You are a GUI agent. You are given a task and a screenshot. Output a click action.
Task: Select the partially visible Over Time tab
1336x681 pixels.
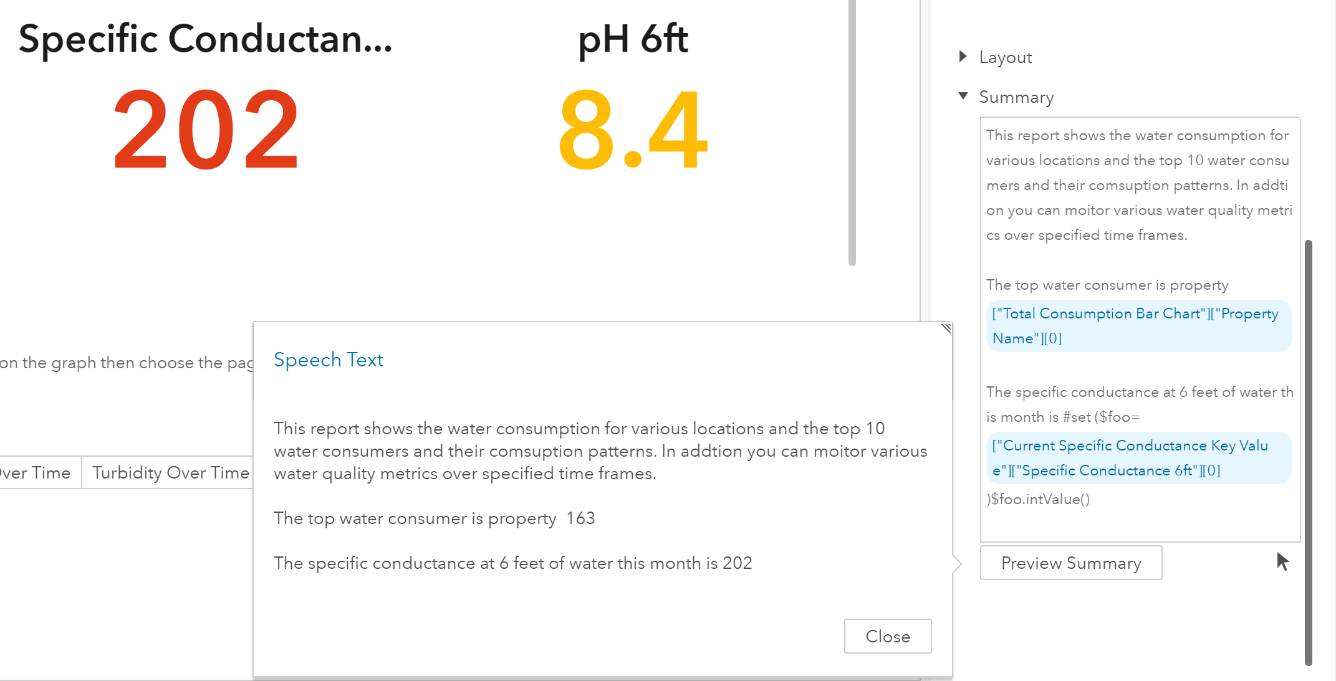36,473
